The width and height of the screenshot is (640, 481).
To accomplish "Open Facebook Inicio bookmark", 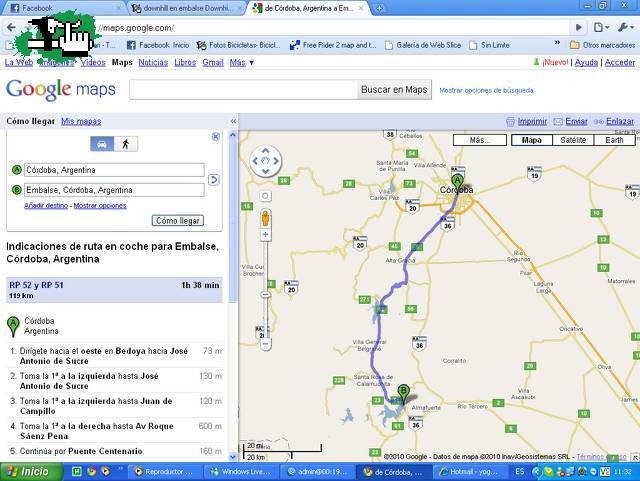I will point(158,45).
